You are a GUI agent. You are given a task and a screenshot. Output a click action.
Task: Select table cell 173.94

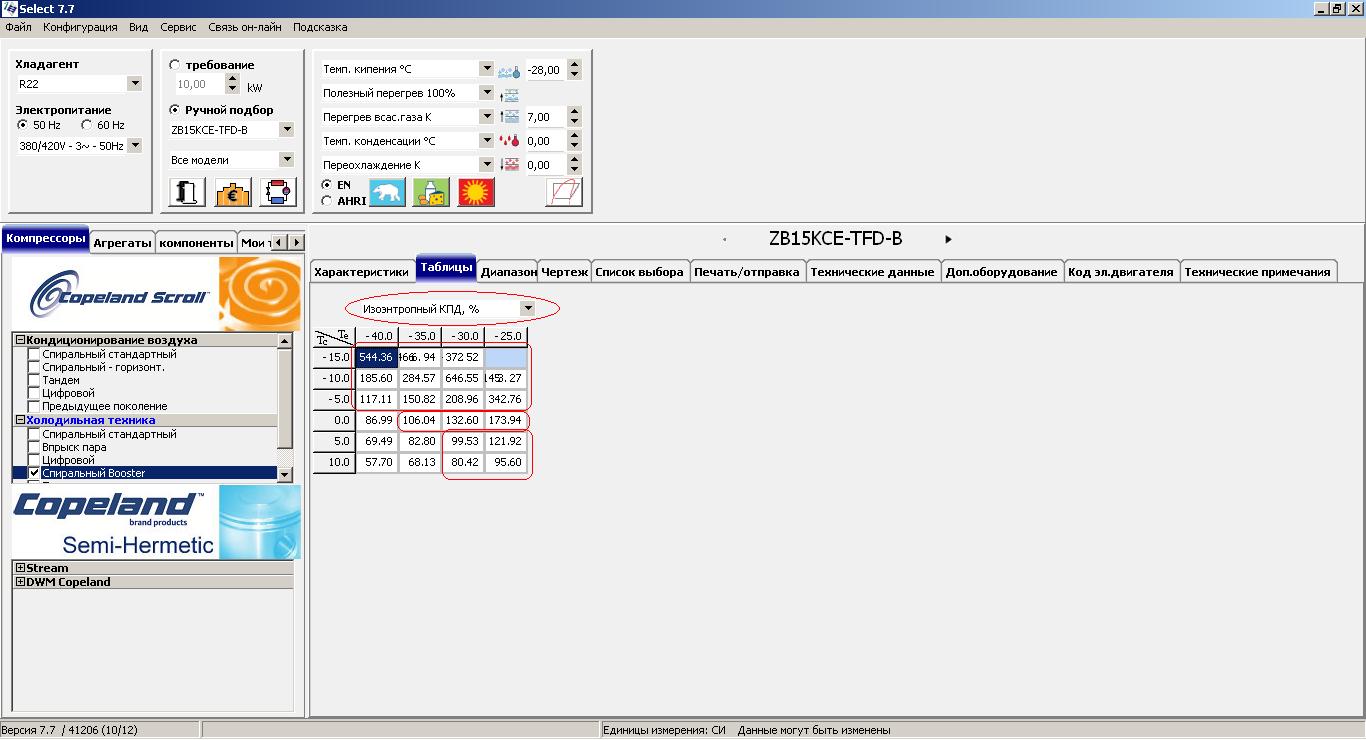[506, 420]
